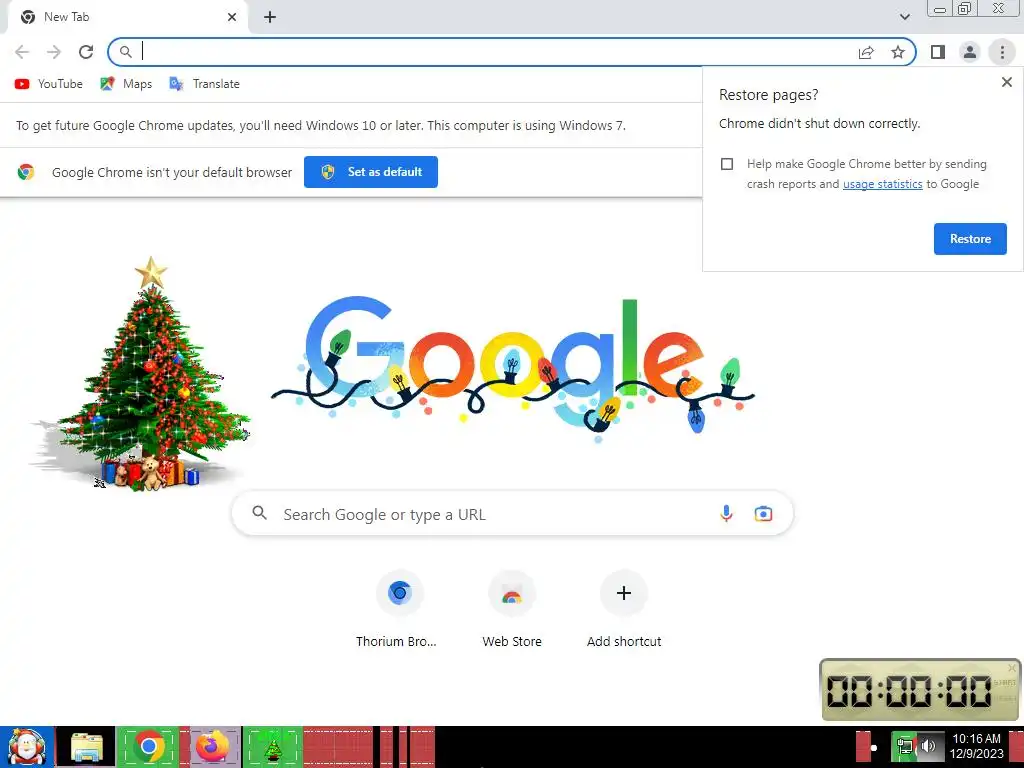Bookmark this tab with the star icon
The height and width of the screenshot is (768, 1024).
(x=898, y=52)
